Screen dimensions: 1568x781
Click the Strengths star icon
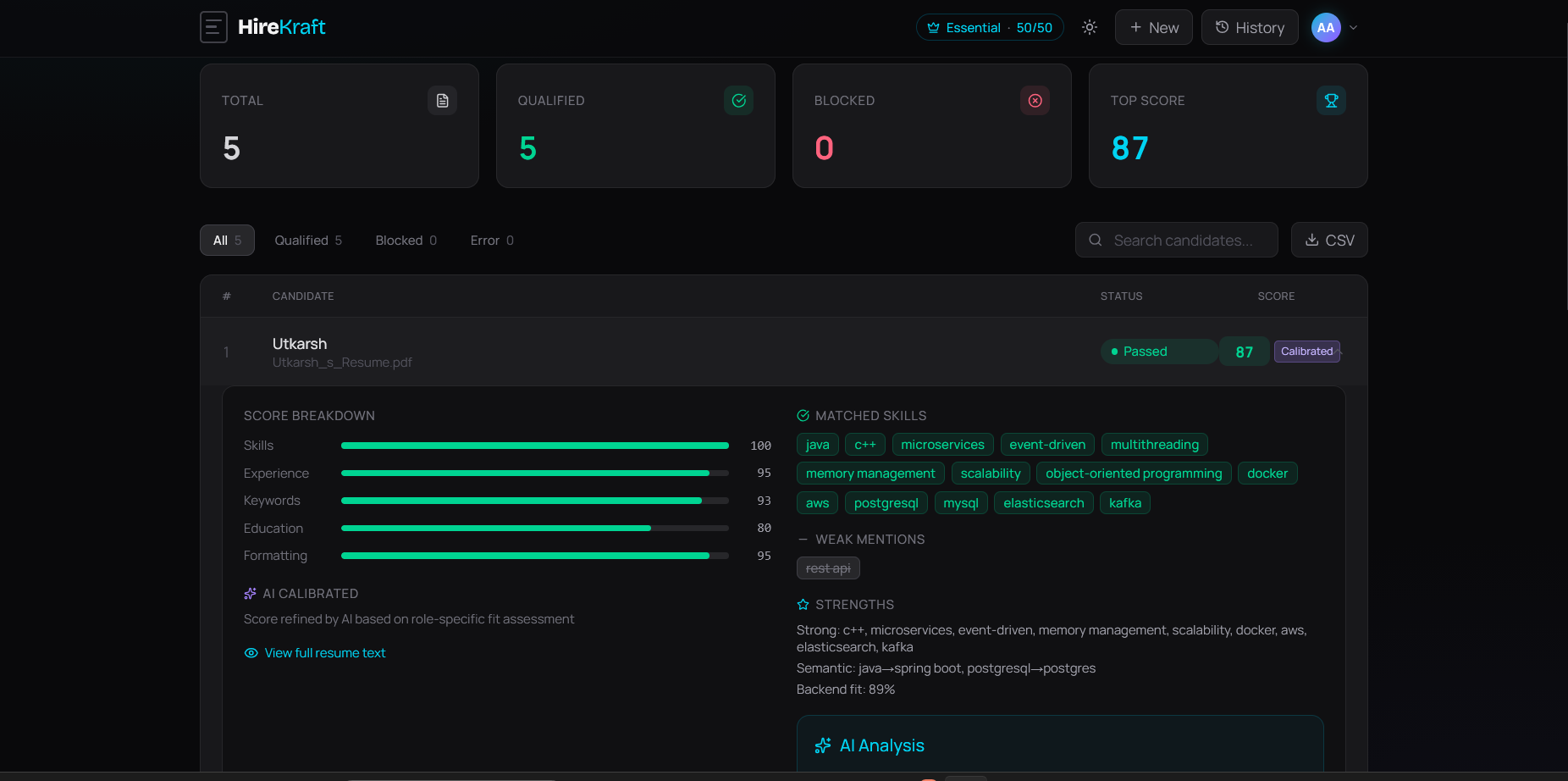(x=803, y=605)
